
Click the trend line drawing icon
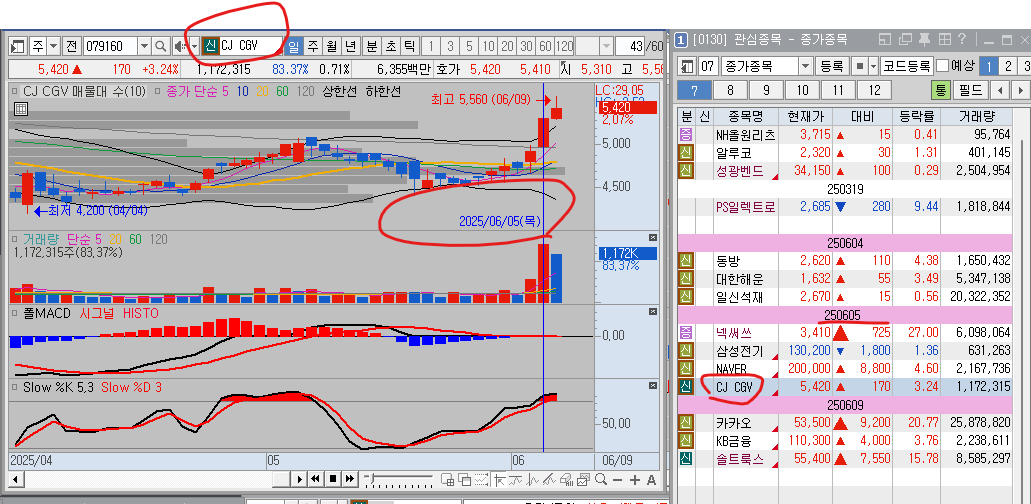click(549, 480)
